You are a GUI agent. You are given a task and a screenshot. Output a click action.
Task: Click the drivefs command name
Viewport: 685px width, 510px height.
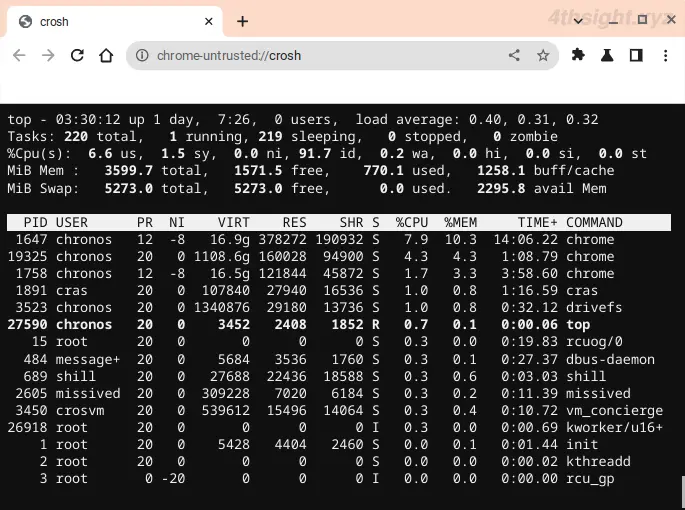[x=594, y=308]
